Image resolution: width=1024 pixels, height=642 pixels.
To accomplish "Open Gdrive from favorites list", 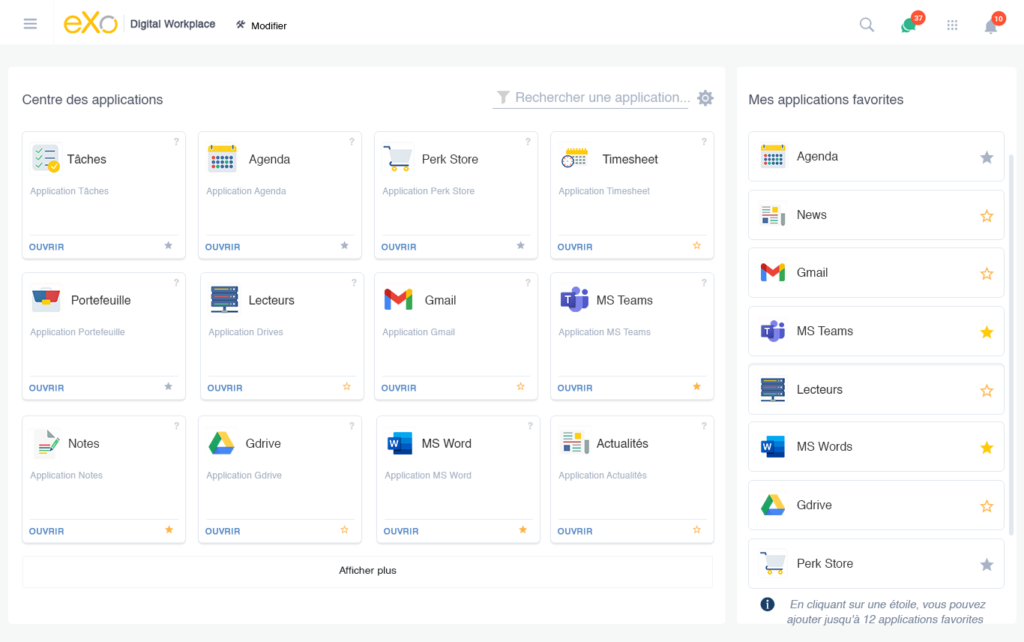I will 876,505.
